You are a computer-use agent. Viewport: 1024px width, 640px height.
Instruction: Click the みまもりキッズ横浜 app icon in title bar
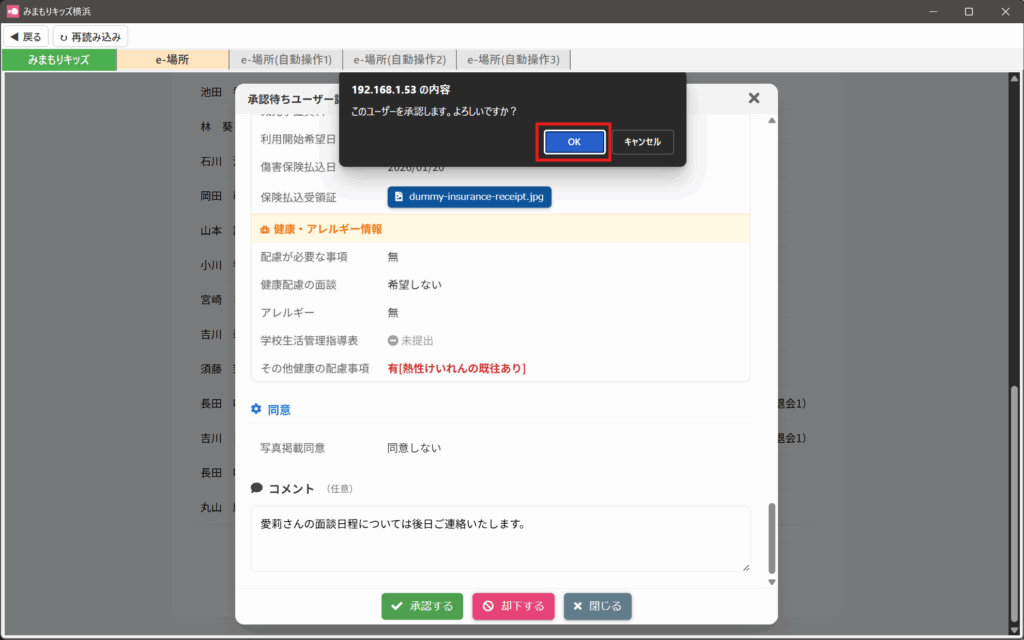13,11
